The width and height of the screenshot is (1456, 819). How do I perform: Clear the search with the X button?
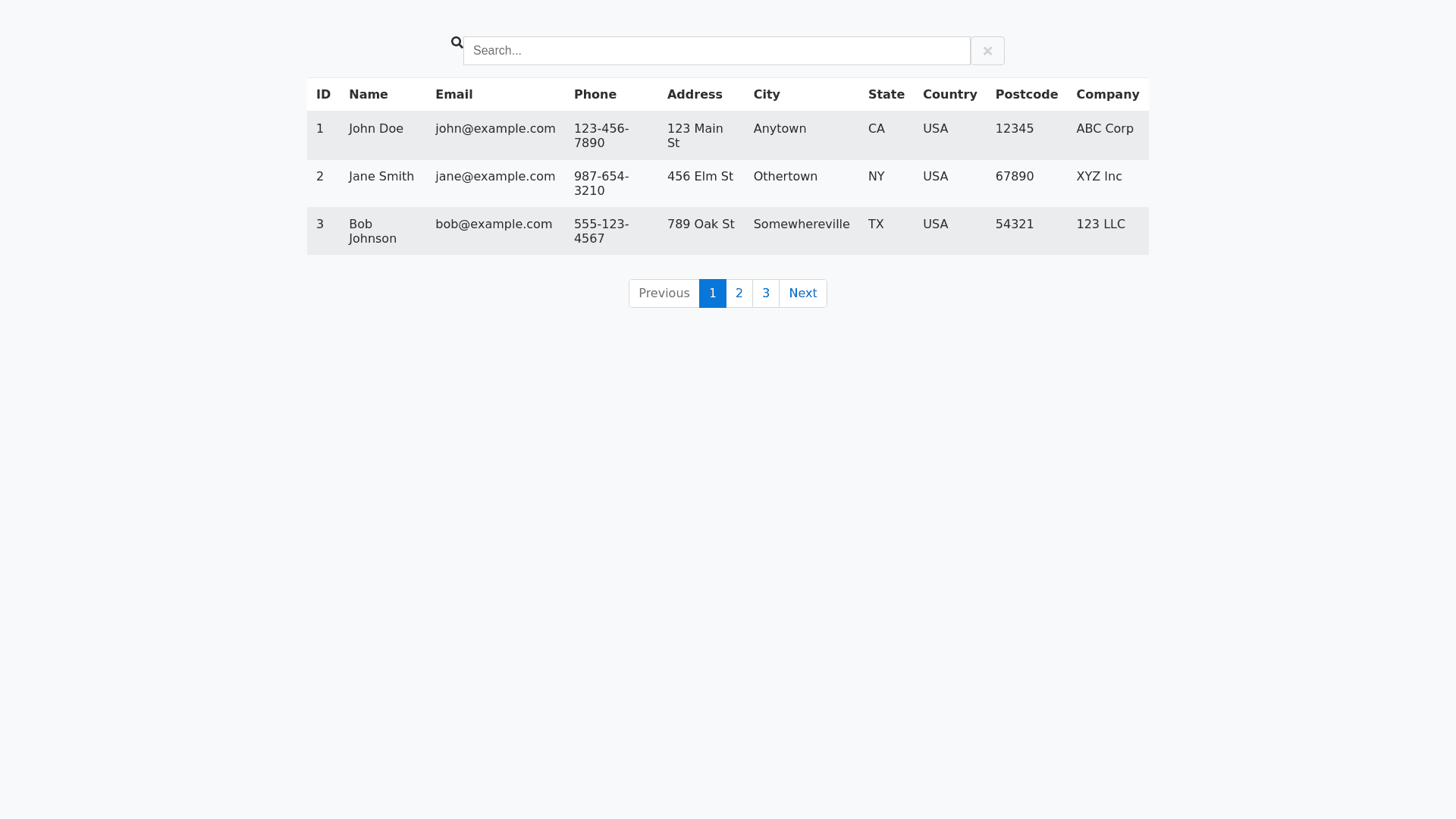[x=987, y=51]
